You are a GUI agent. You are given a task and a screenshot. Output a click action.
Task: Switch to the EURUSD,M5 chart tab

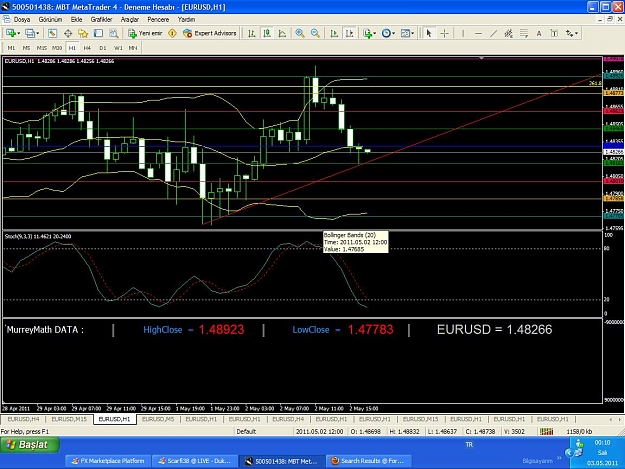[x=158, y=419]
